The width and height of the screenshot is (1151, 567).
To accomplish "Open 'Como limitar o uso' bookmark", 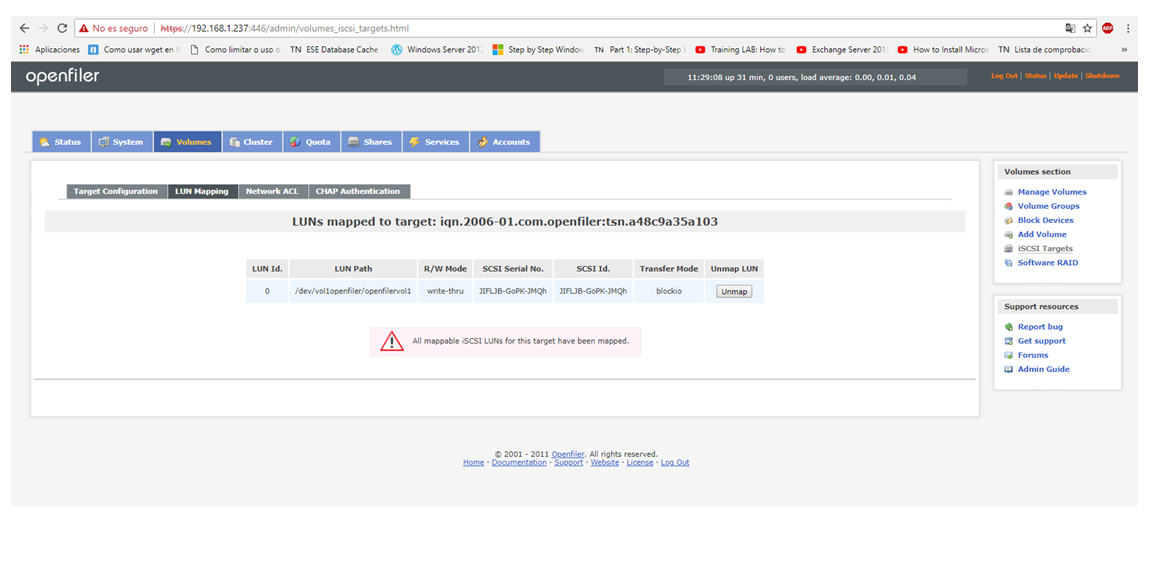I will [236, 50].
